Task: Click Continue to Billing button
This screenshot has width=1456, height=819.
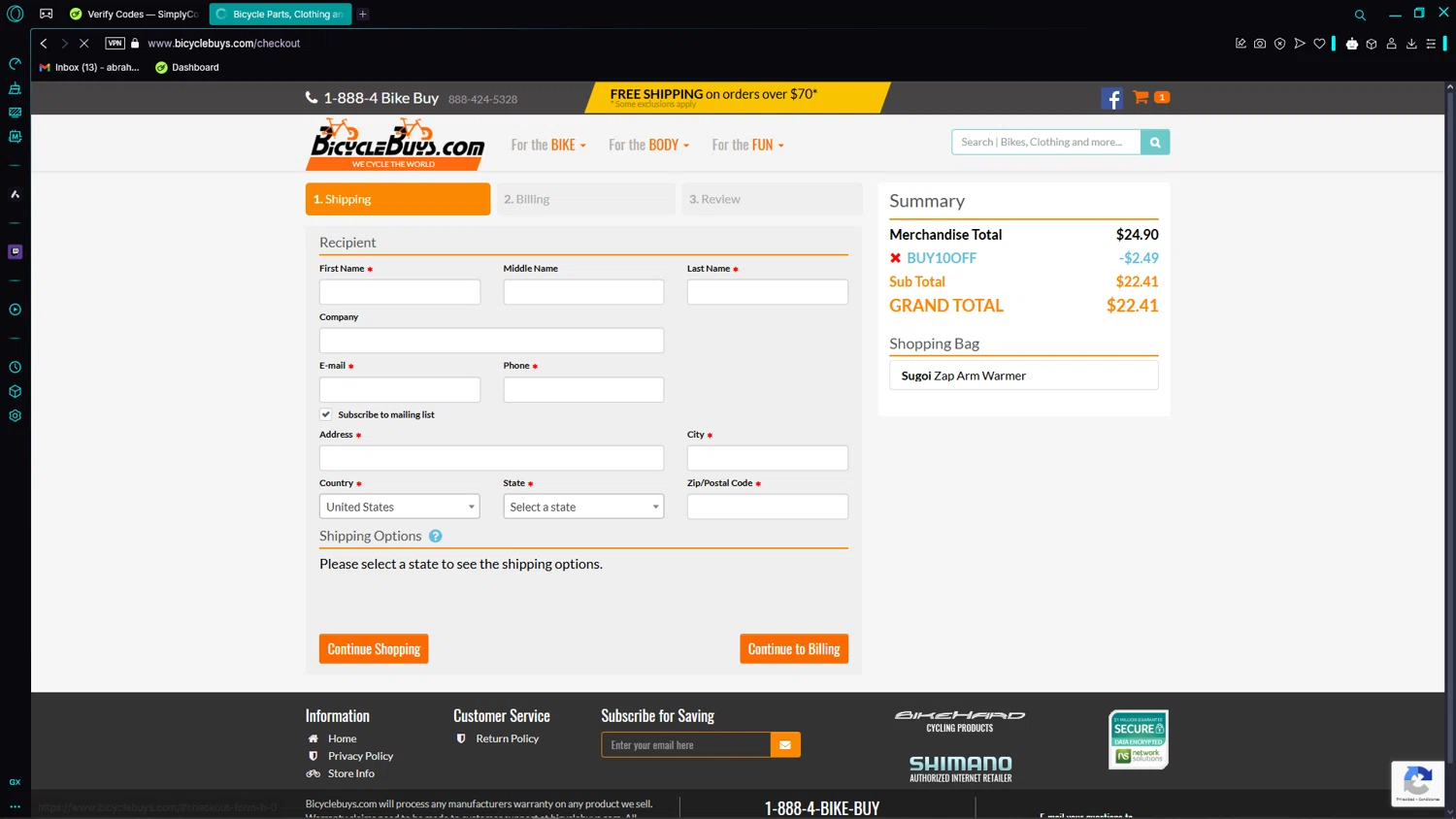Action: click(794, 649)
